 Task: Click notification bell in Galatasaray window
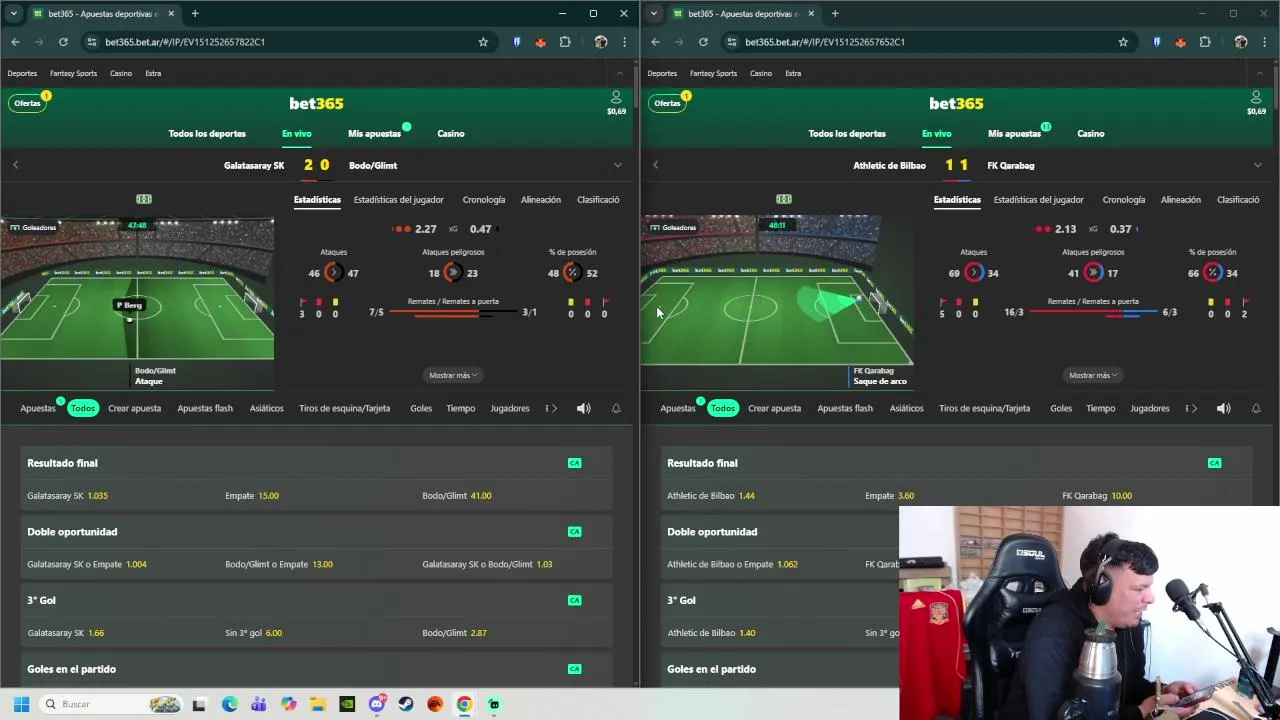tap(616, 408)
